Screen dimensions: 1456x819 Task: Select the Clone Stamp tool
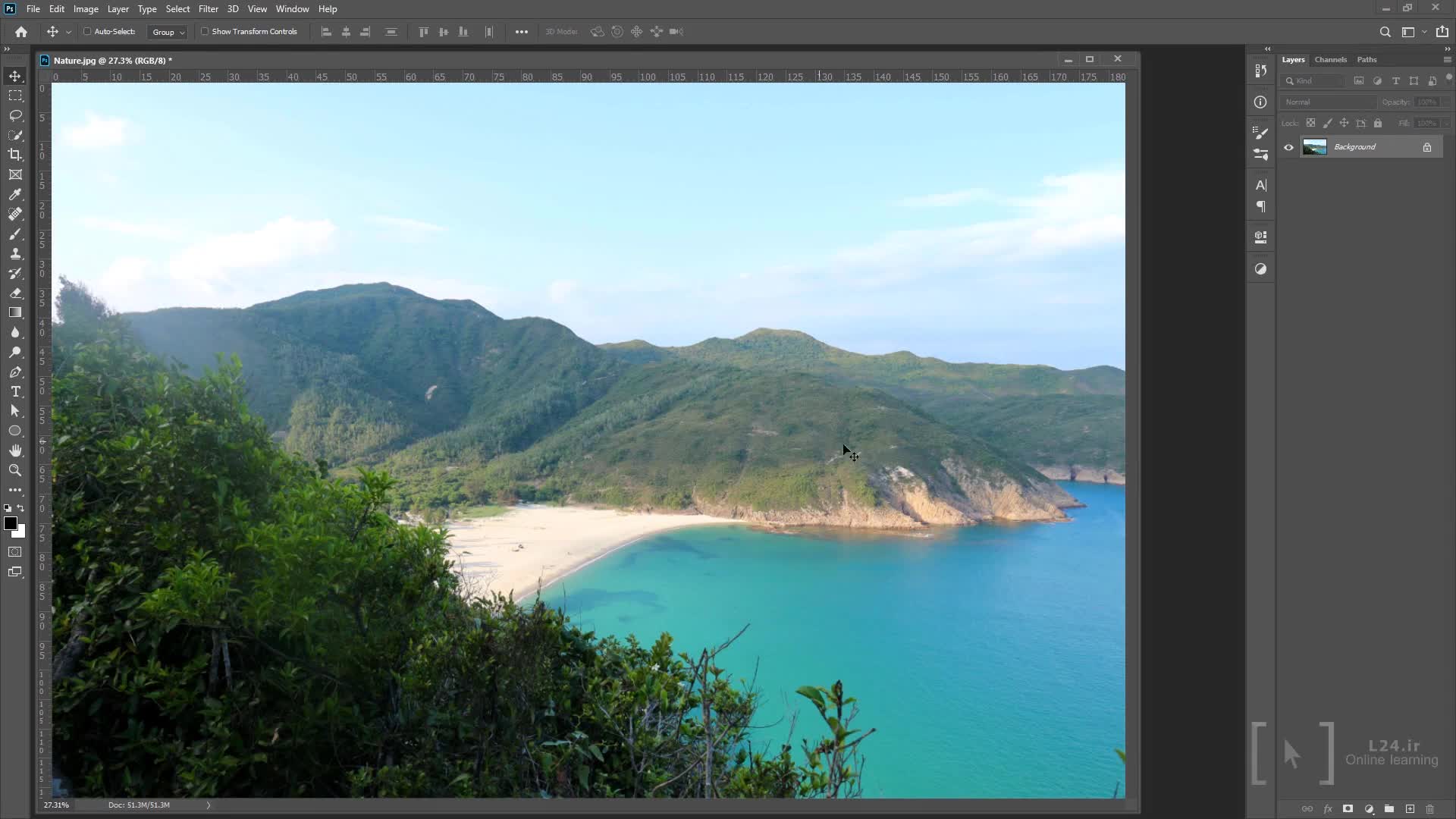click(15, 254)
